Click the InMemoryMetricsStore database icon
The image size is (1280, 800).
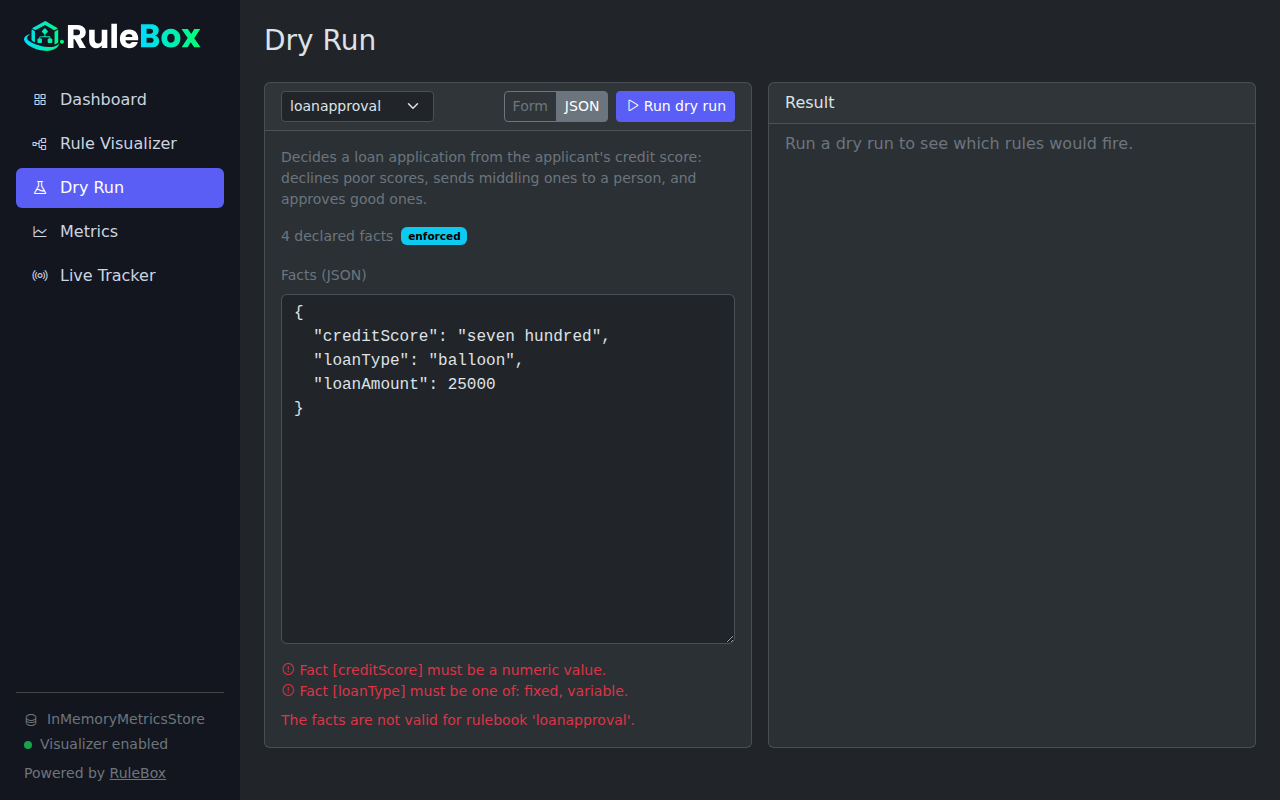[x=31, y=720]
